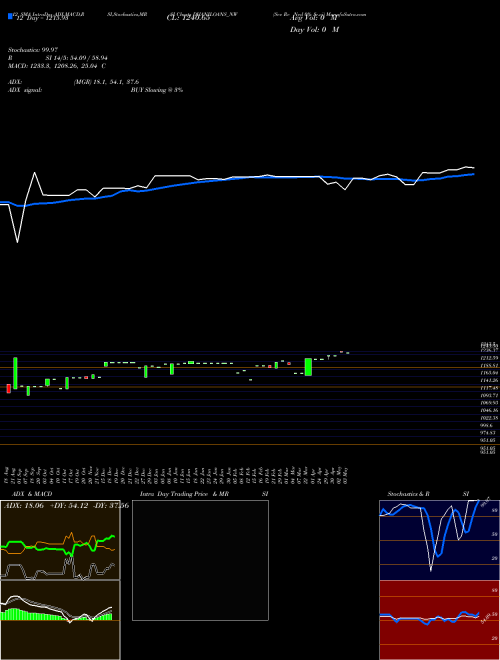Screen dimensions: 500x660
Task: Click the ADX indicator chart with green line
Action: (60, 540)
